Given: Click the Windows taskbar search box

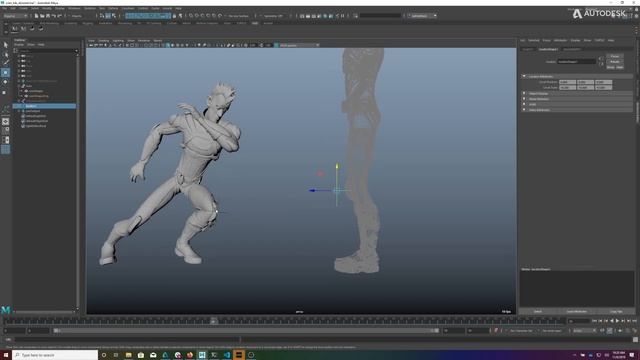Looking at the screenshot, I should pyautogui.click(x=56, y=355).
